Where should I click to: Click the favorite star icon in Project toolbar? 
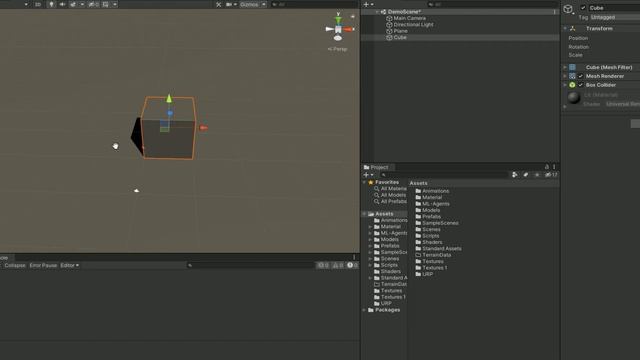[537, 175]
